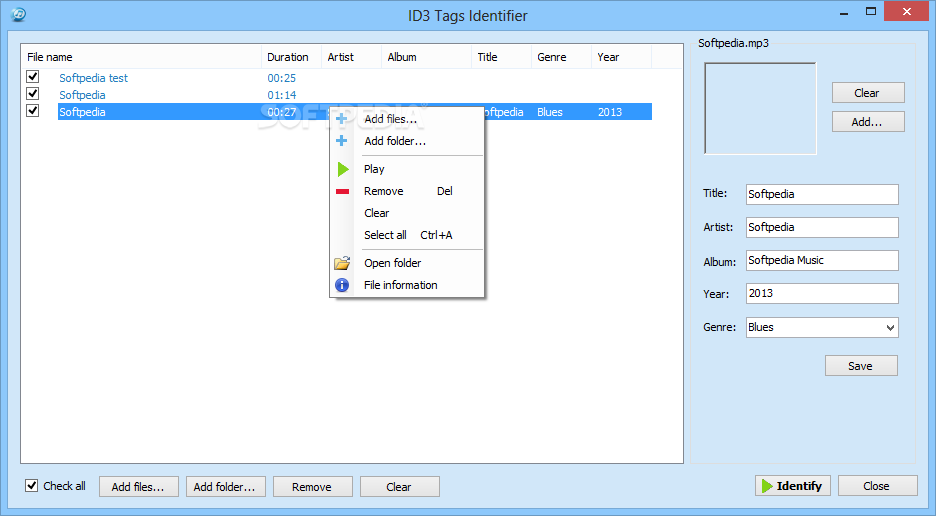Sort by the Album column header
Image resolution: width=936 pixels, height=516 pixels.
(426, 57)
